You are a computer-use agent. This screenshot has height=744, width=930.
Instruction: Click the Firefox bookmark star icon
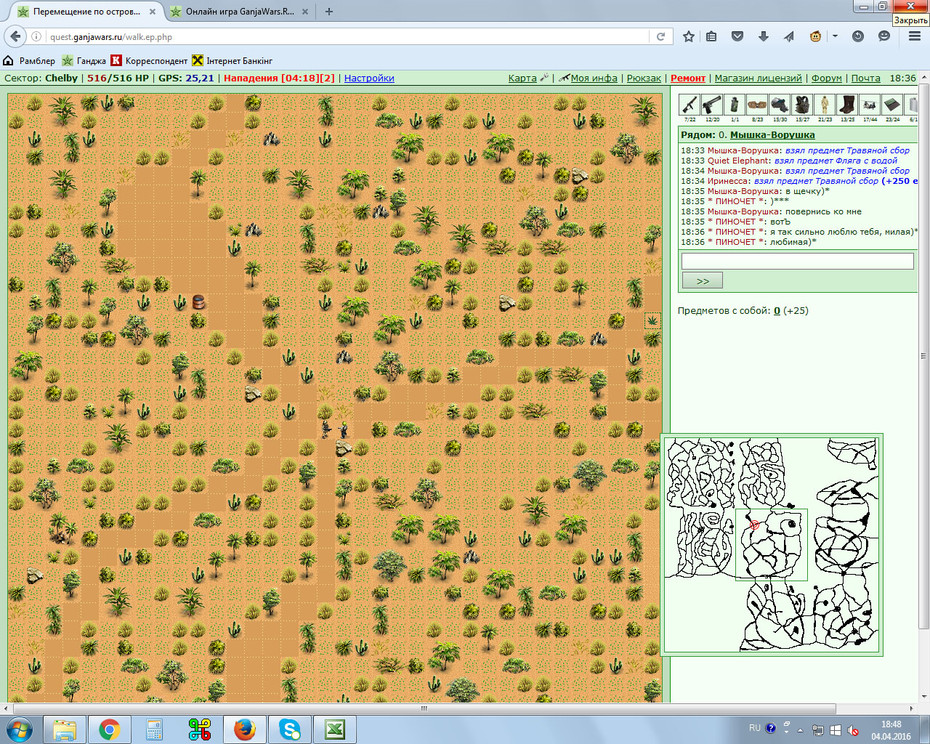click(x=688, y=37)
